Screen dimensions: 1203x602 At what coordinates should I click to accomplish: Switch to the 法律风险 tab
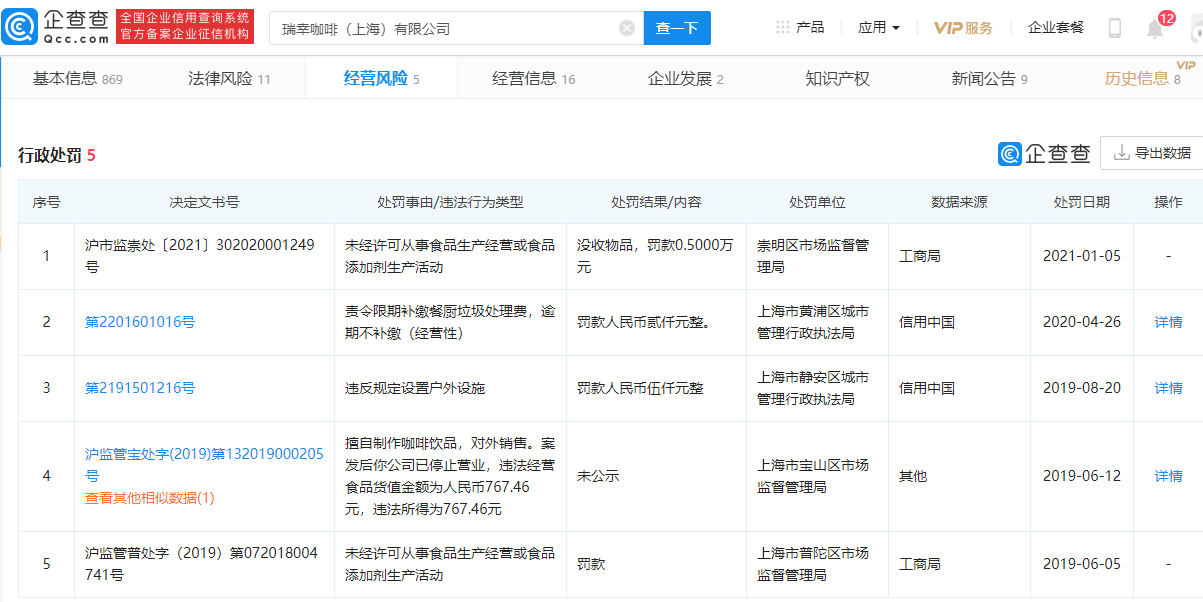coord(229,78)
